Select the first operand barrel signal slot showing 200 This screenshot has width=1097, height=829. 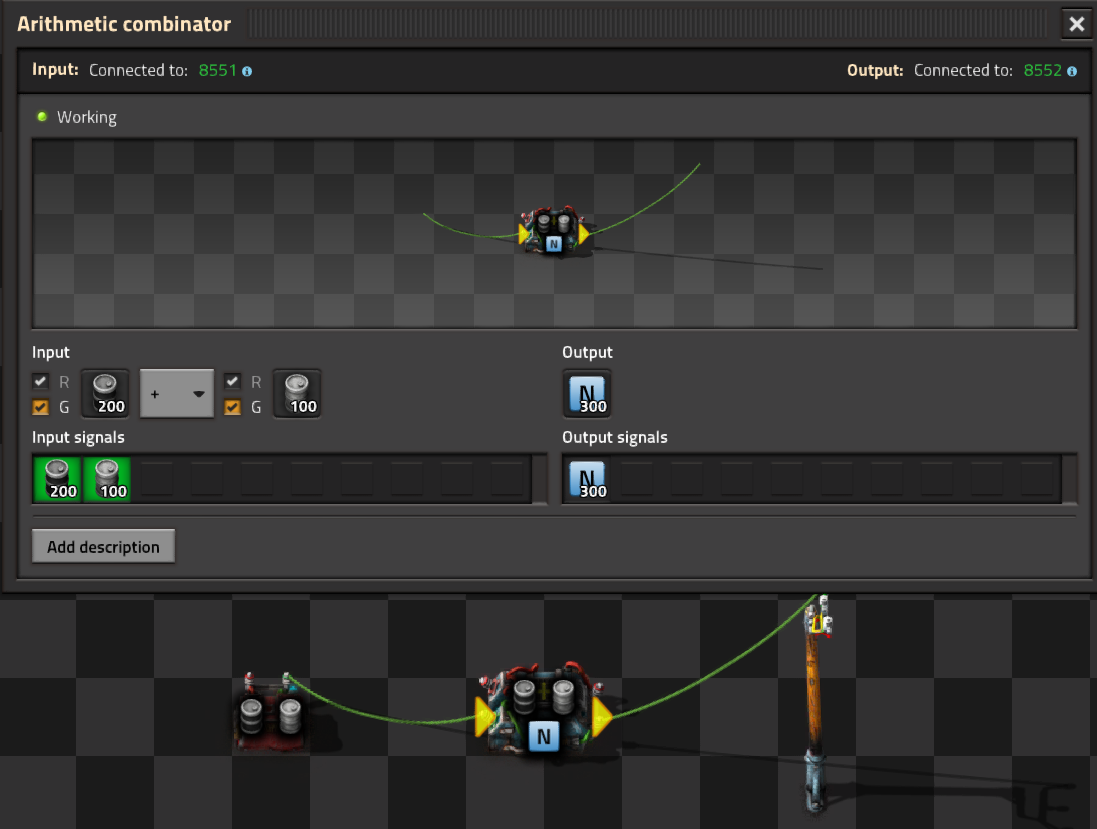point(106,394)
